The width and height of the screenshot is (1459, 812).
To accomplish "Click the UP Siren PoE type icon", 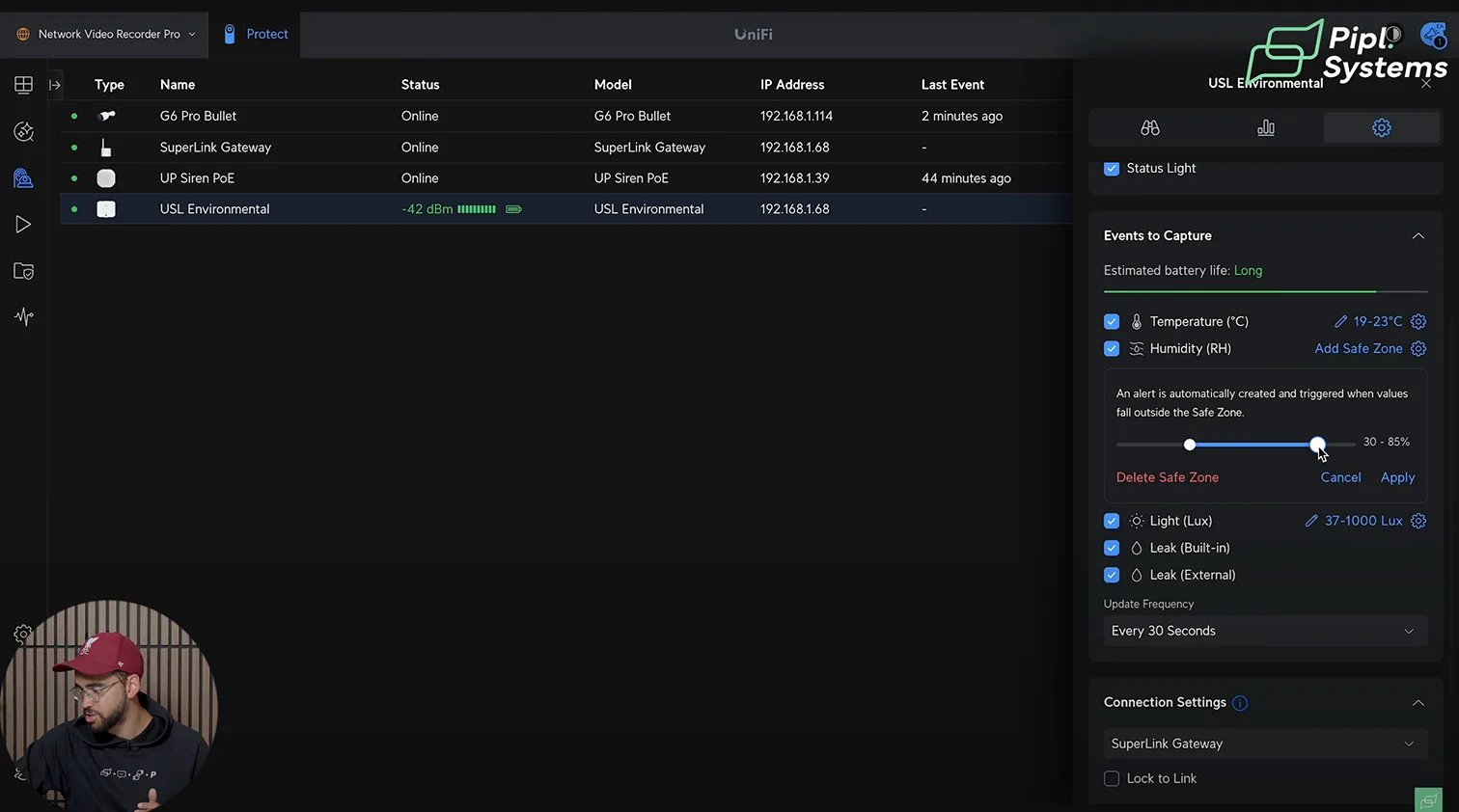I will pyautogui.click(x=106, y=178).
